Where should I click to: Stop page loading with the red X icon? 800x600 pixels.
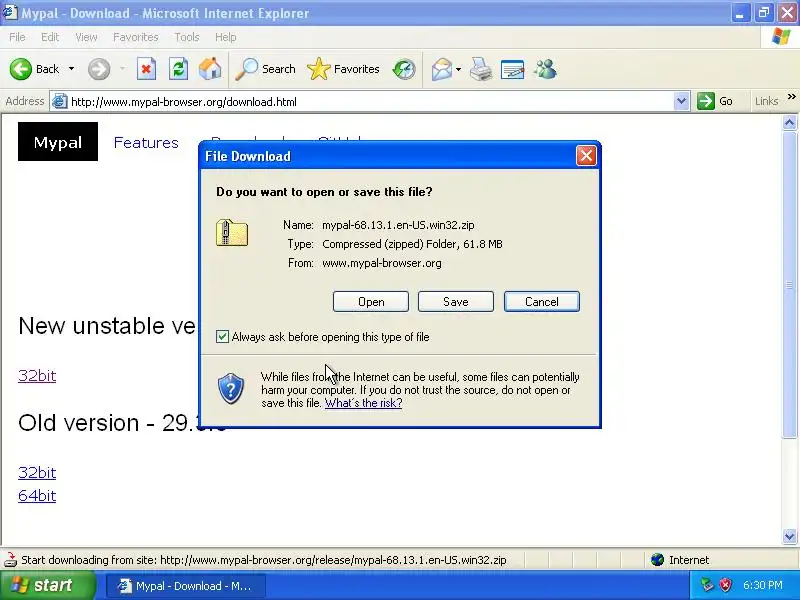point(146,69)
